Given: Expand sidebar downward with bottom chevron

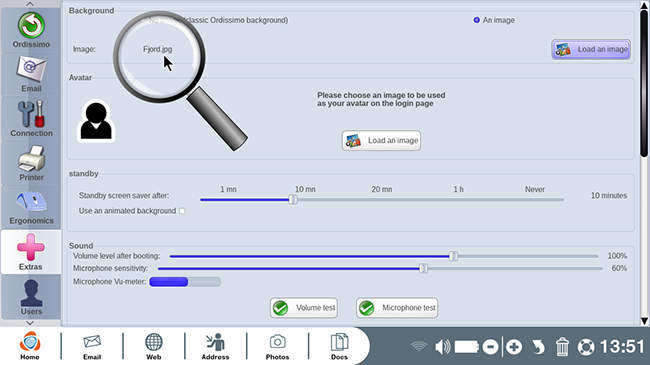Looking at the screenshot, I should (x=30, y=323).
